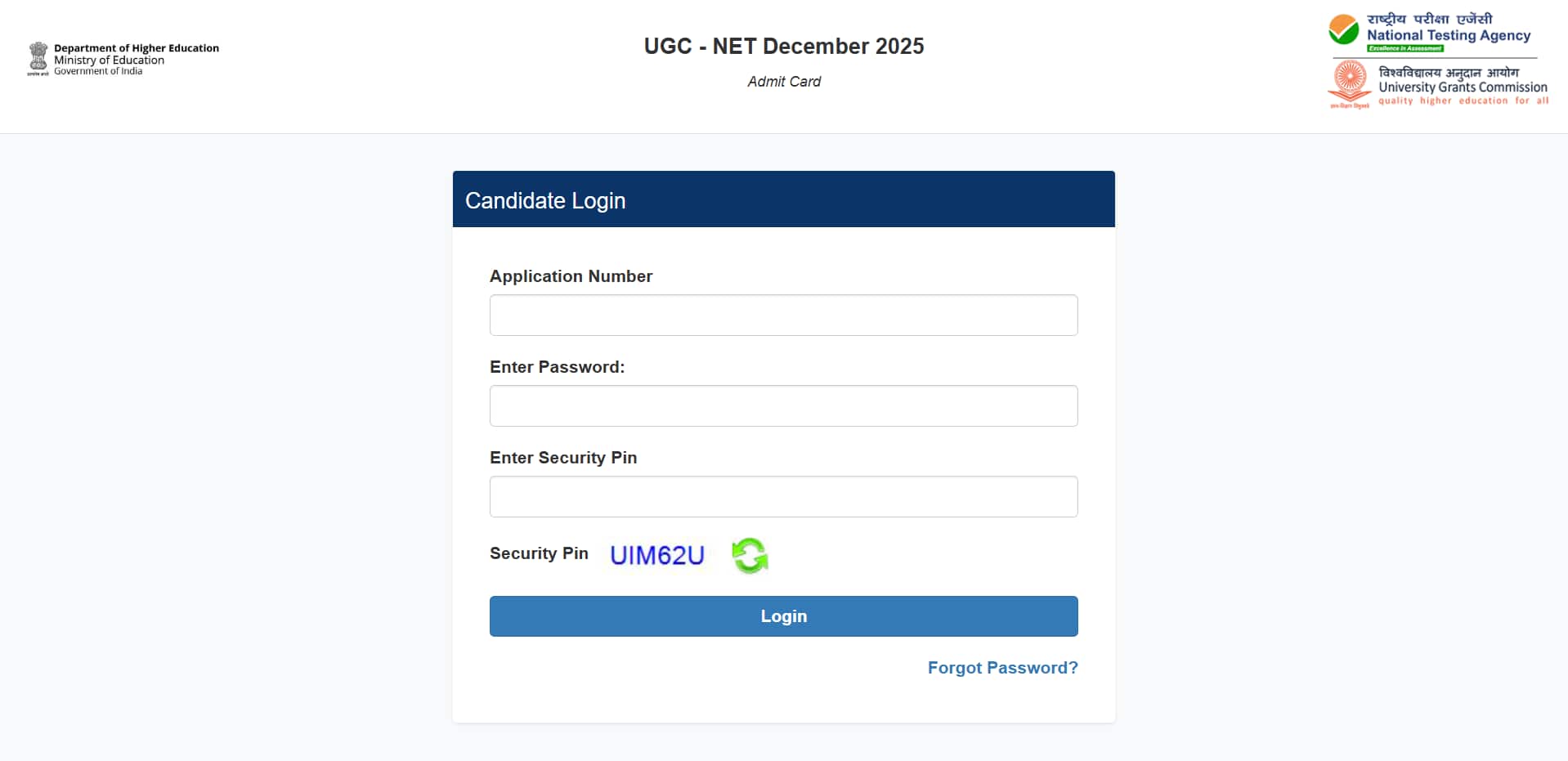Click the National Testing Agency logo
Image resolution: width=1568 pixels, height=761 pixels.
click(x=1431, y=31)
